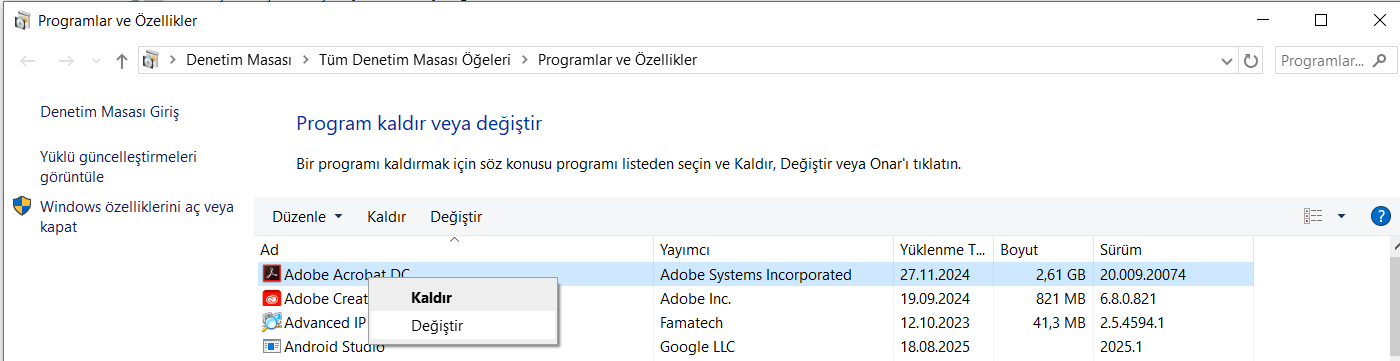Go up one folder level arrow
1400x361 pixels.
121,61
